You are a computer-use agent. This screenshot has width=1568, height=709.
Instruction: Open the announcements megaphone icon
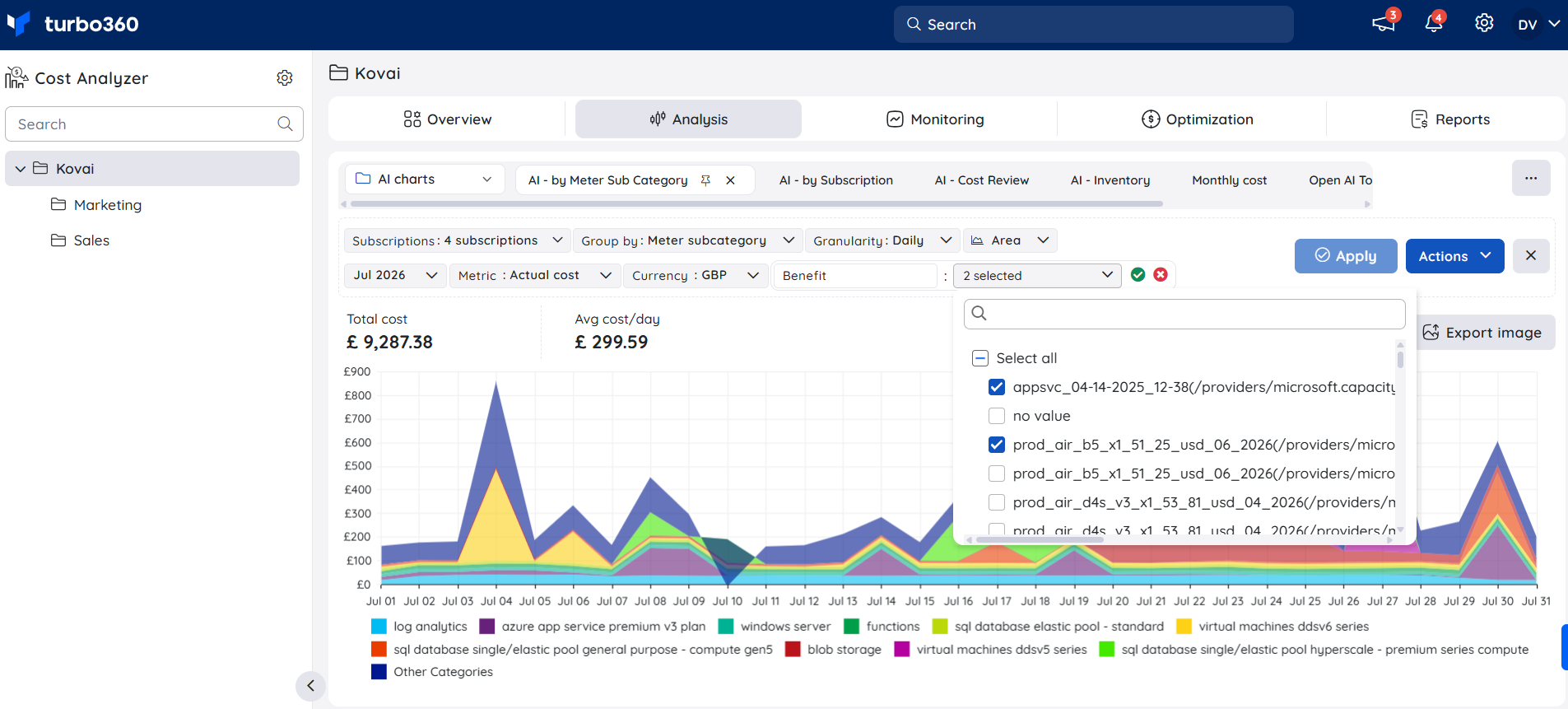[1384, 24]
